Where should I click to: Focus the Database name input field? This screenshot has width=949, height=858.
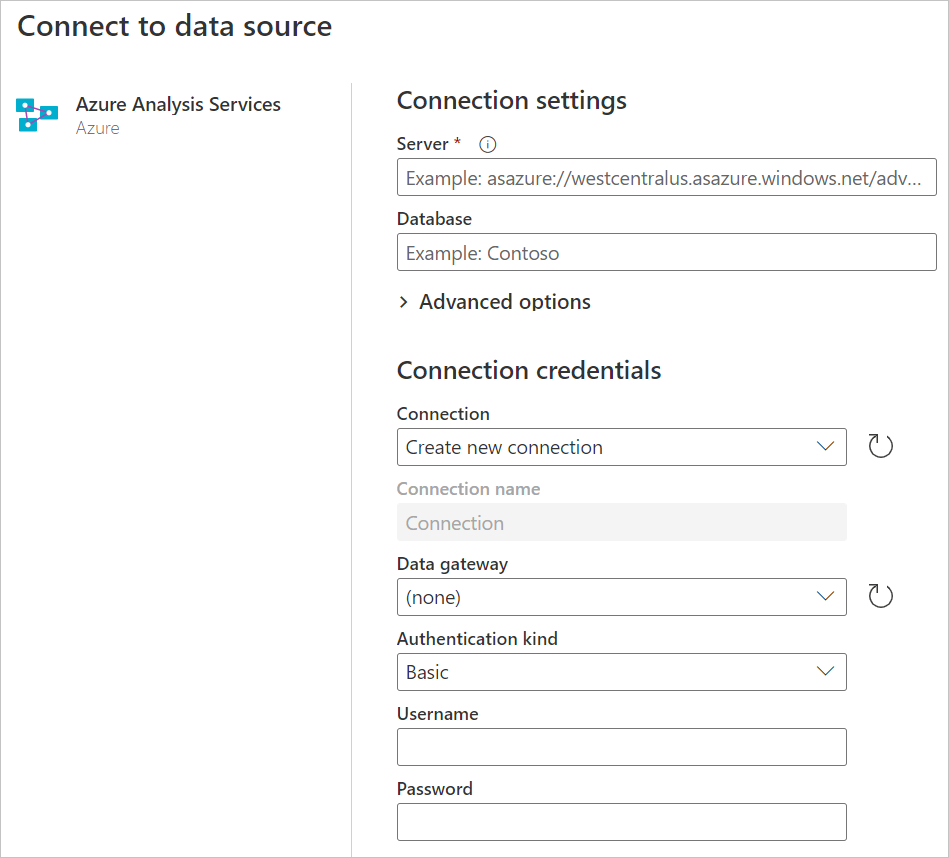(x=666, y=253)
